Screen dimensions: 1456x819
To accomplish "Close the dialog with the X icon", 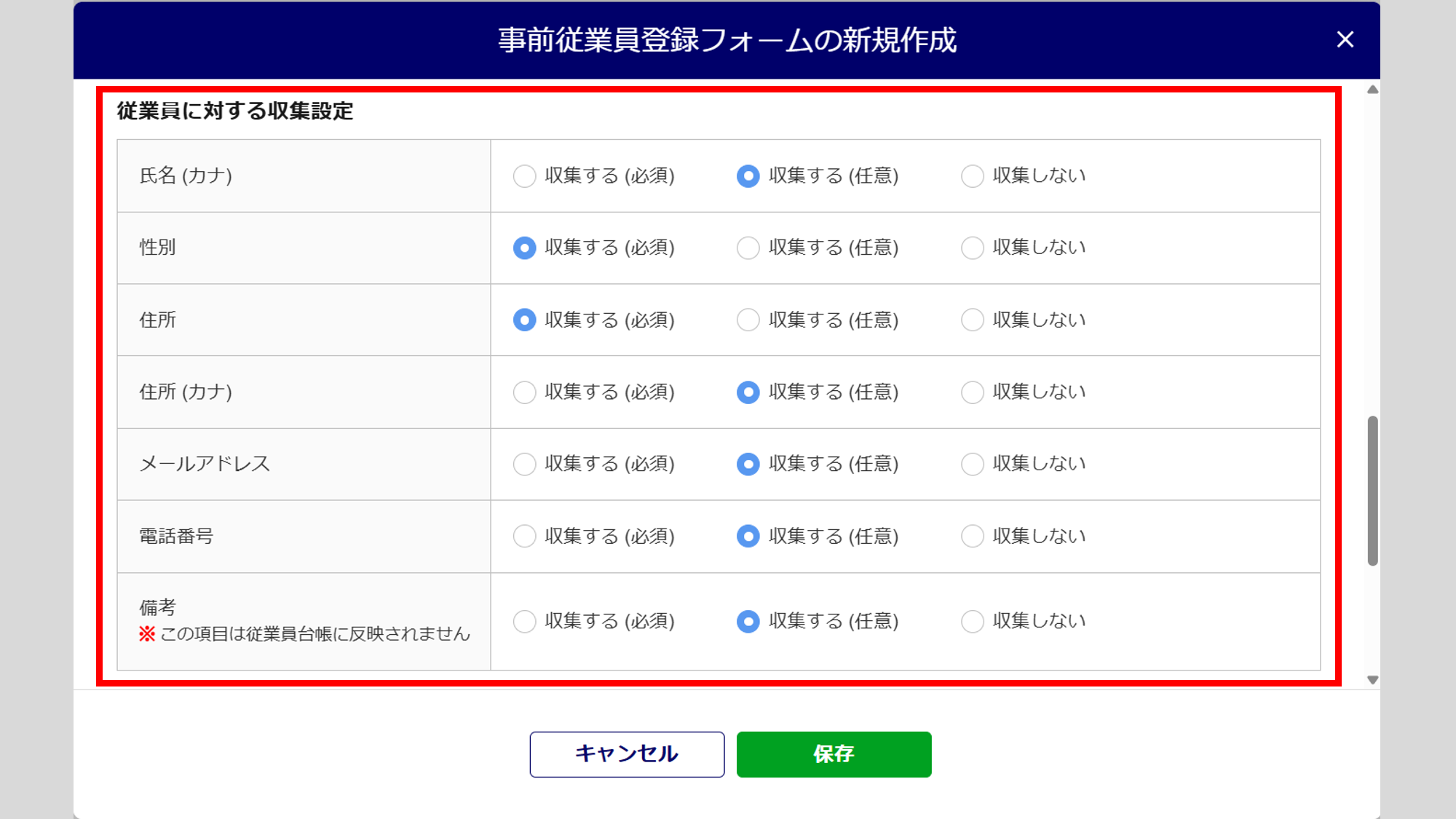I will click(x=1345, y=39).
